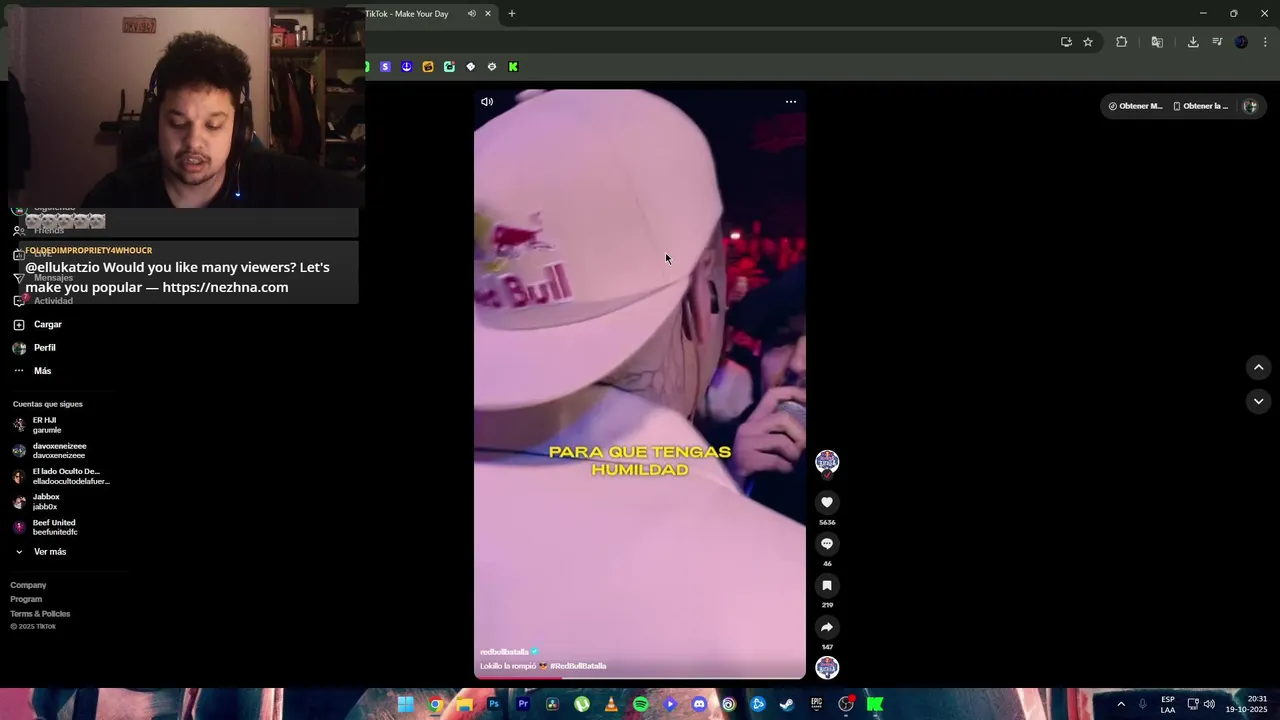Open green K Kick bookmark

[513, 67]
